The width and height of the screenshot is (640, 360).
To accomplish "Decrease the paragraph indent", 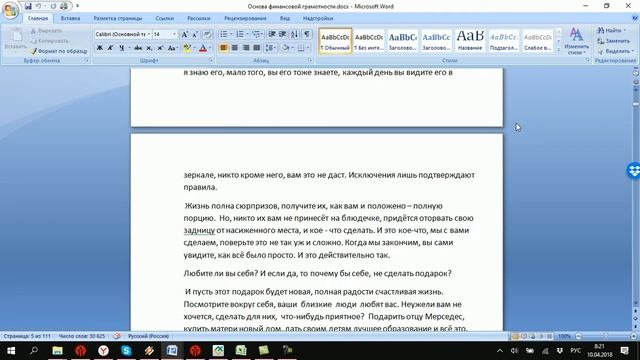I will pyautogui.click(x=272, y=34).
